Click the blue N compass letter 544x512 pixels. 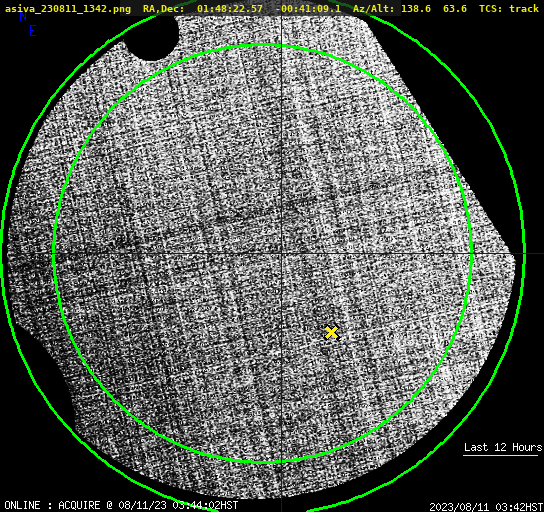23,16
